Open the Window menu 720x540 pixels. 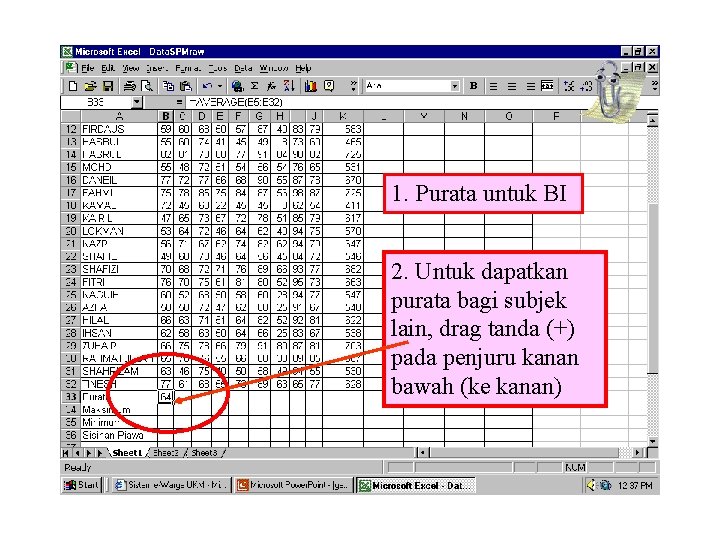[x=274, y=68]
